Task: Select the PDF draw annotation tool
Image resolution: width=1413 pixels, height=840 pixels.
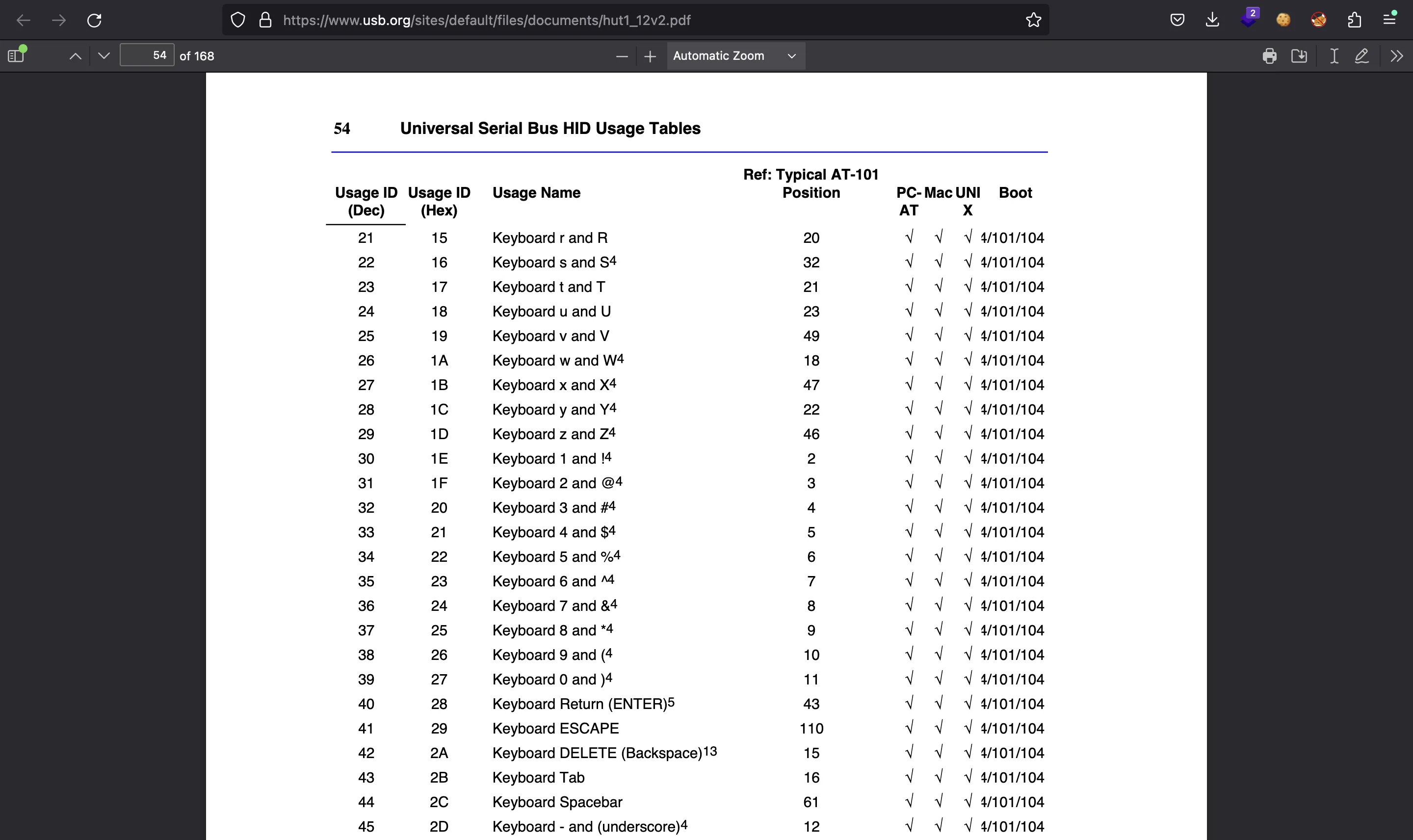Action: click(1361, 56)
